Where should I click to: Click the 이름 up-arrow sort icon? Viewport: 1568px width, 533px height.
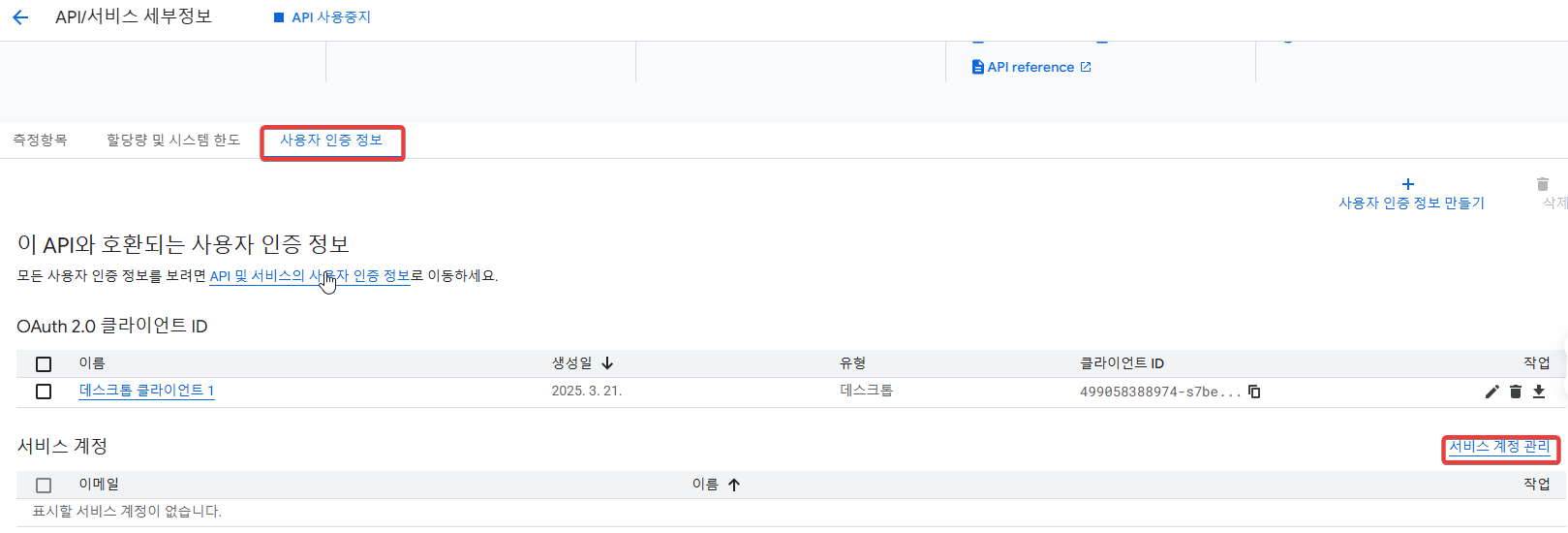734,485
